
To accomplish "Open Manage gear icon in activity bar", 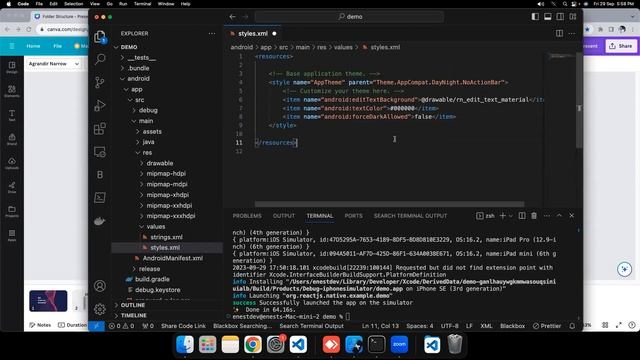I will (100, 309).
